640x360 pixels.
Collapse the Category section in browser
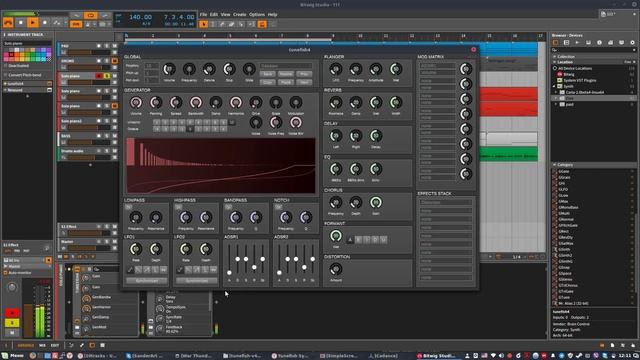click(x=554, y=164)
